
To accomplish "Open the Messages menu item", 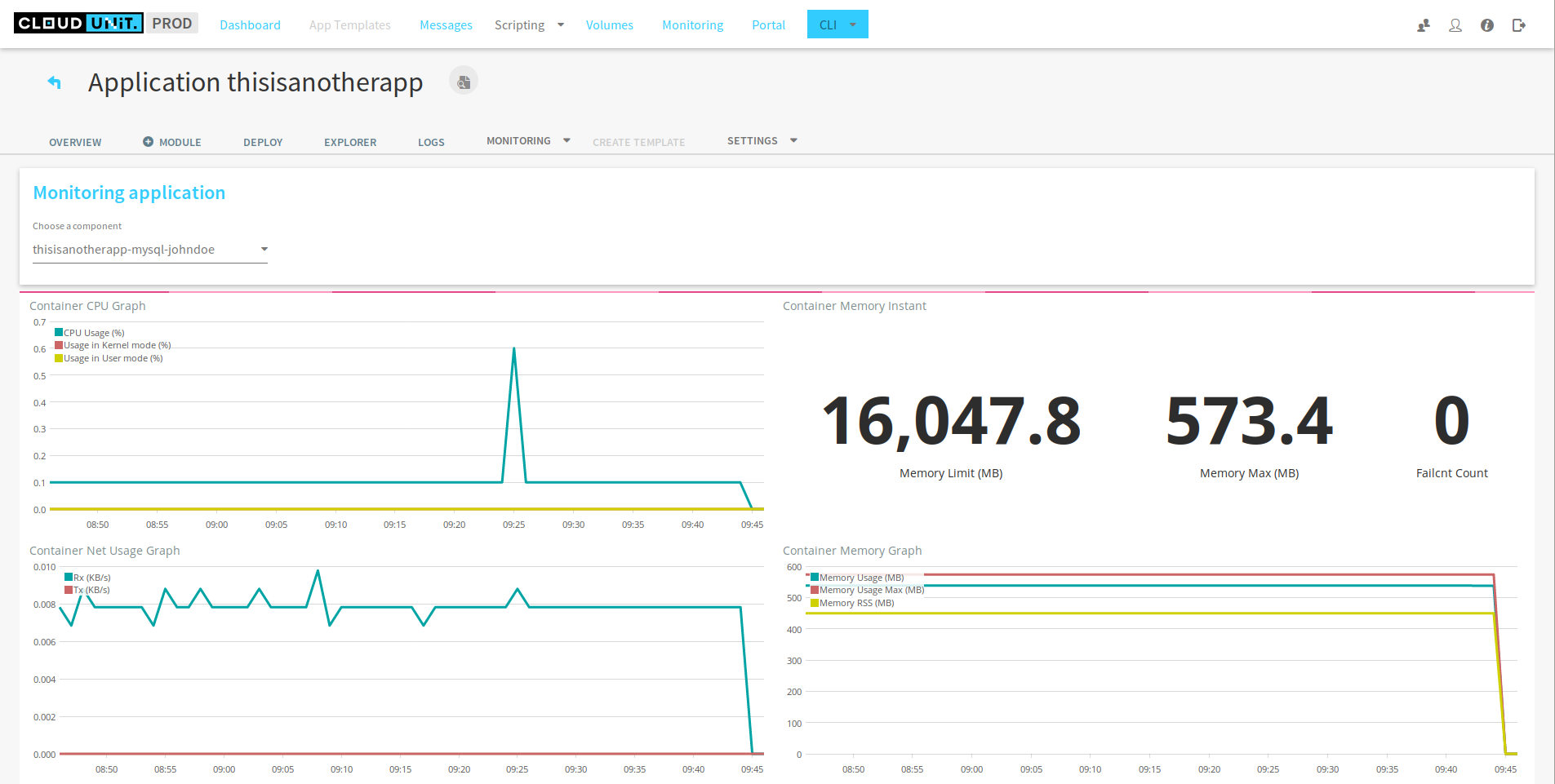I will pos(446,24).
